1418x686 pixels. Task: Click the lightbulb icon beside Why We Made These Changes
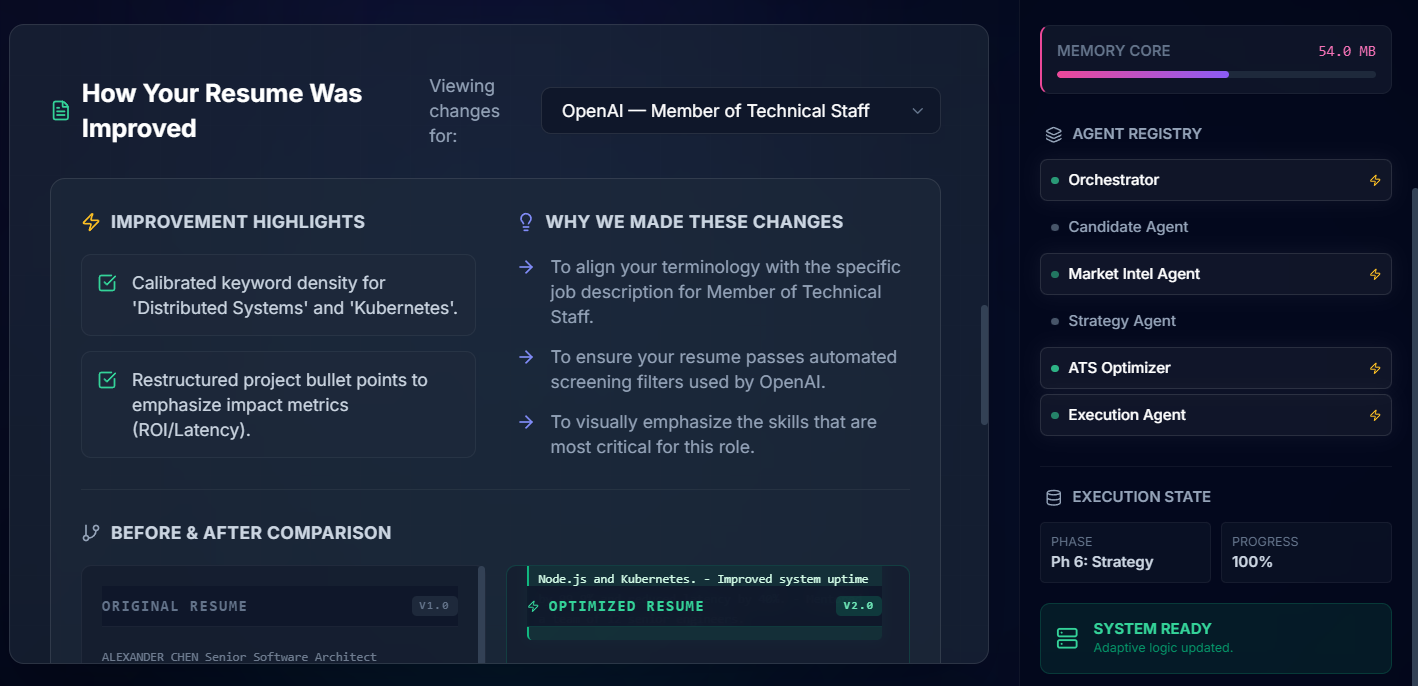[526, 222]
